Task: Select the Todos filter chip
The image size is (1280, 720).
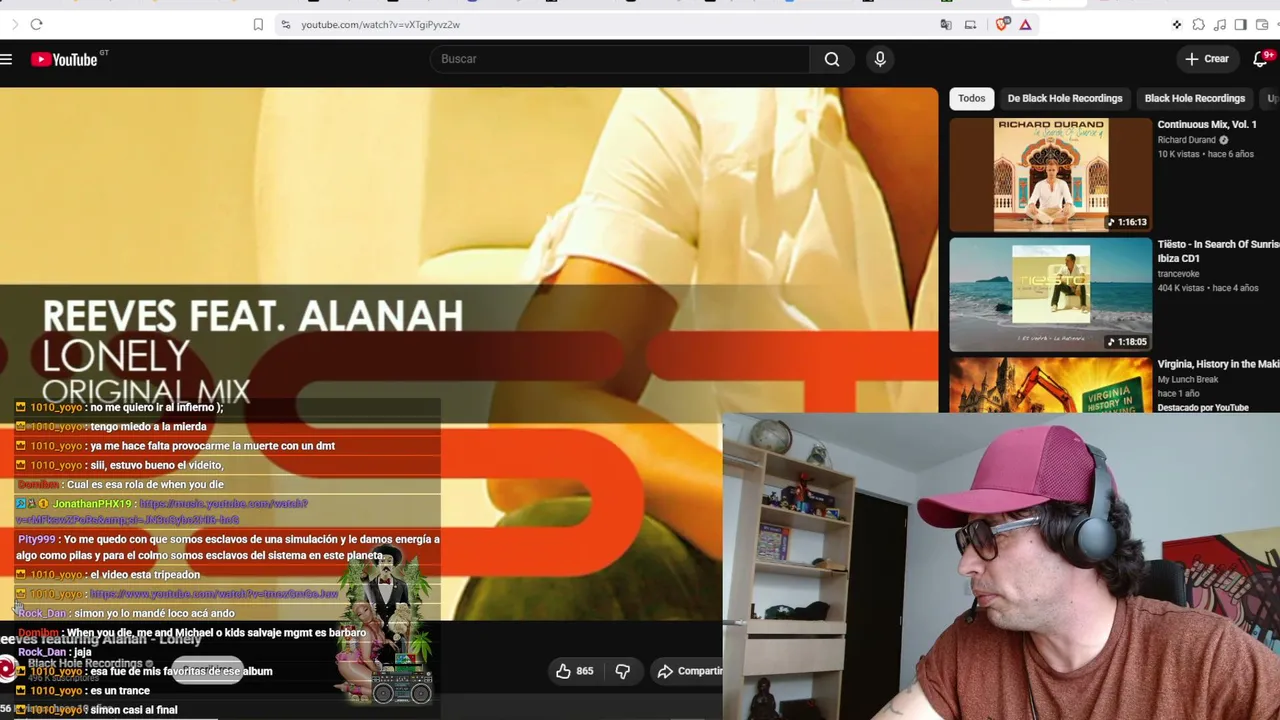Action: [972, 98]
